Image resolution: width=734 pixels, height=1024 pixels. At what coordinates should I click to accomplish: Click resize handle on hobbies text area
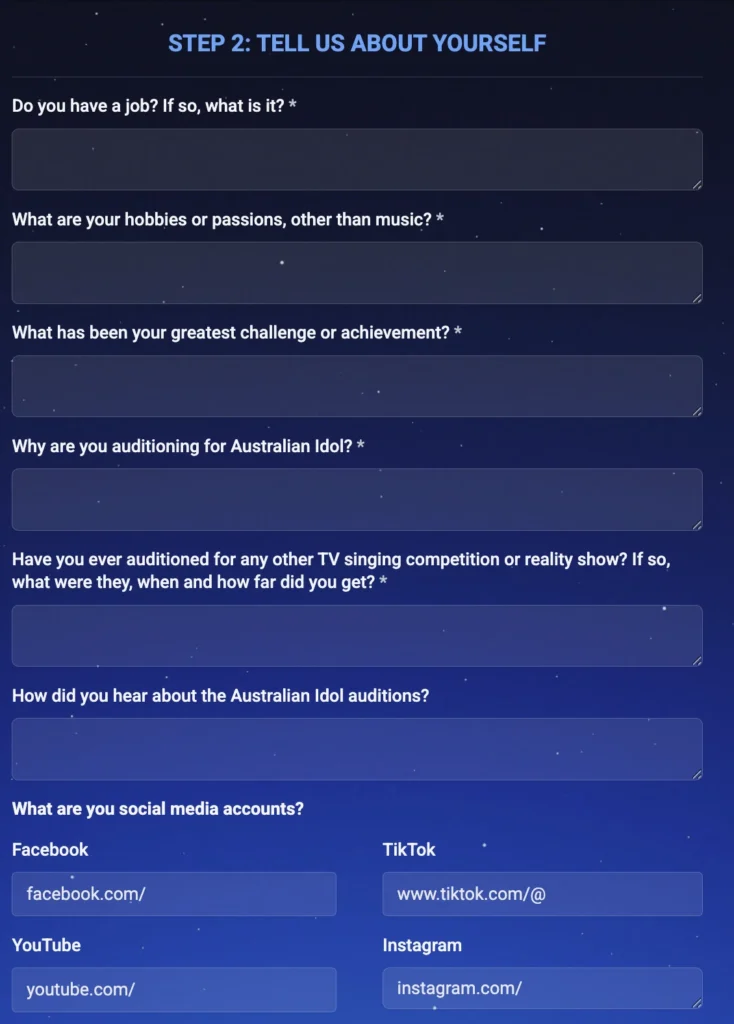pyautogui.click(x=697, y=298)
